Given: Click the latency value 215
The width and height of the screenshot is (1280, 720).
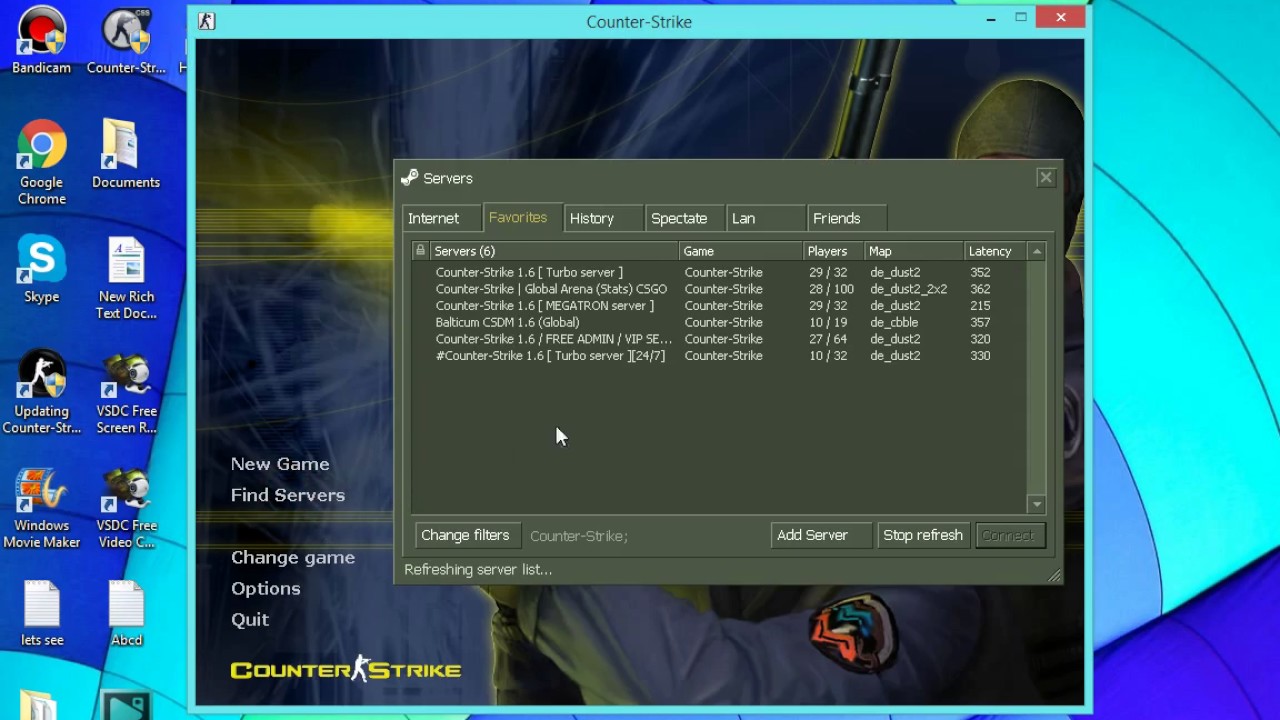Looking at the screenshot, I should click(x=980, y=306).
